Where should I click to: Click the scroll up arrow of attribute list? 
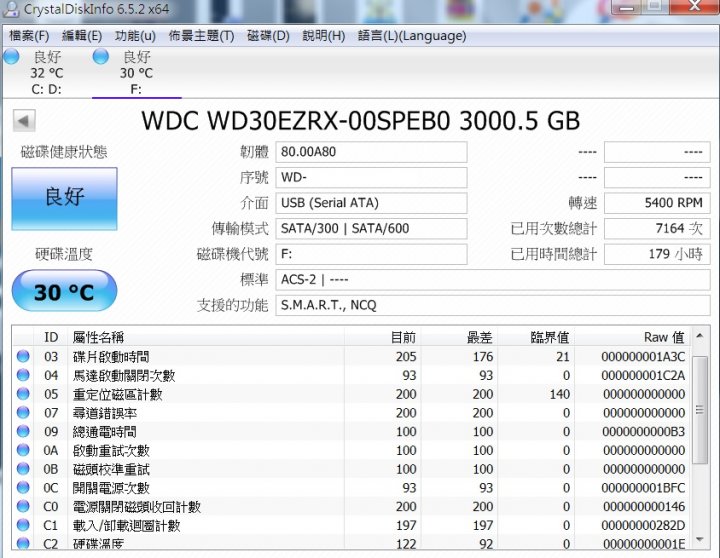tap(700, 336)
